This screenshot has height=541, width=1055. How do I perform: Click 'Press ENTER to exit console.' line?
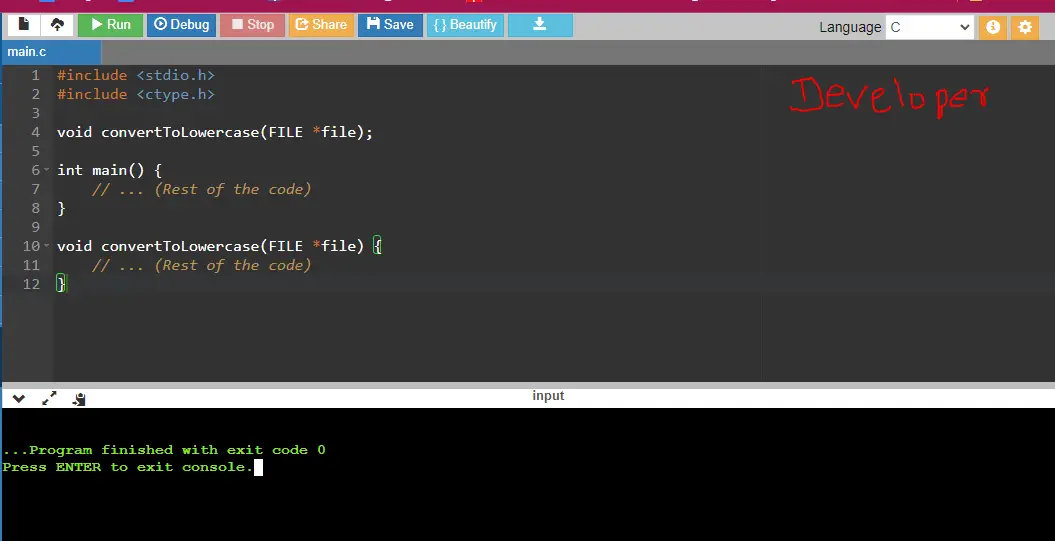click(128, 467)
